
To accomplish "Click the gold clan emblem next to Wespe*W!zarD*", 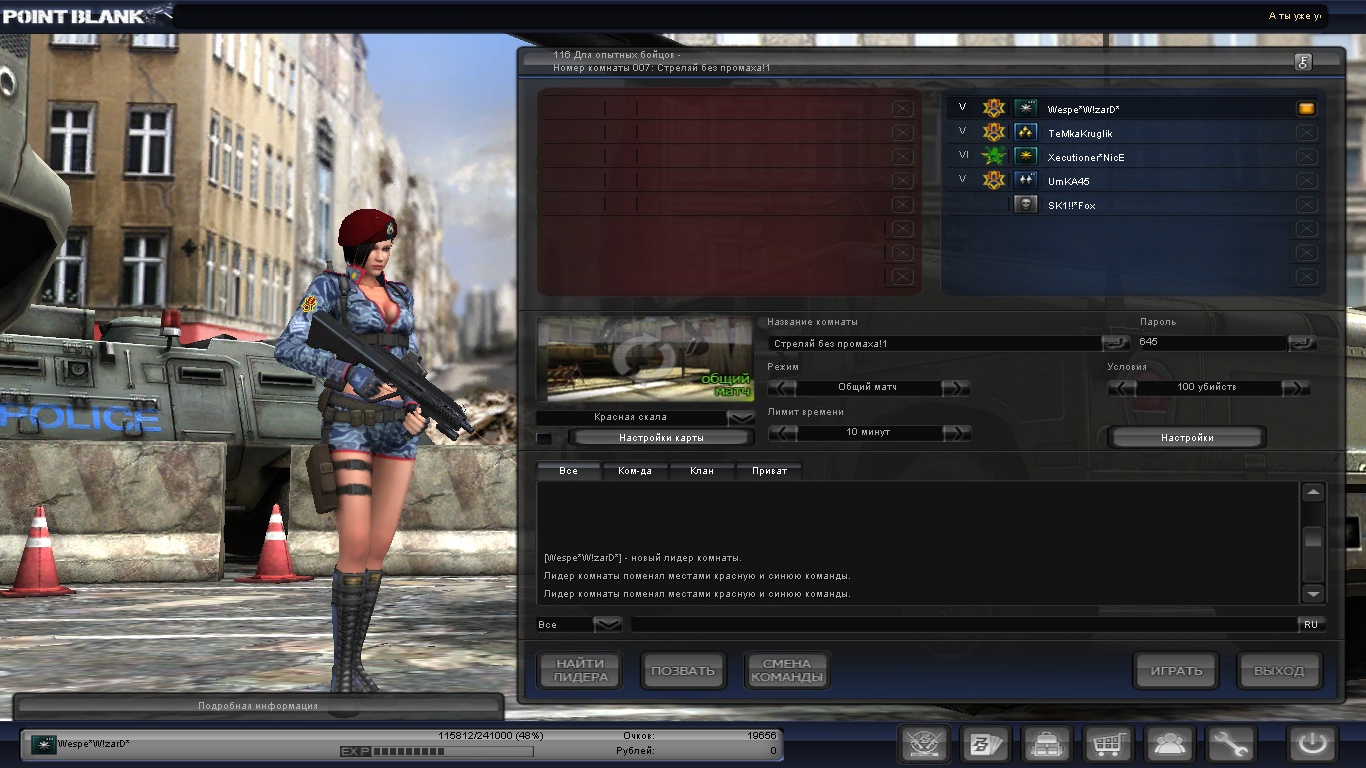I will pos(993,108).
